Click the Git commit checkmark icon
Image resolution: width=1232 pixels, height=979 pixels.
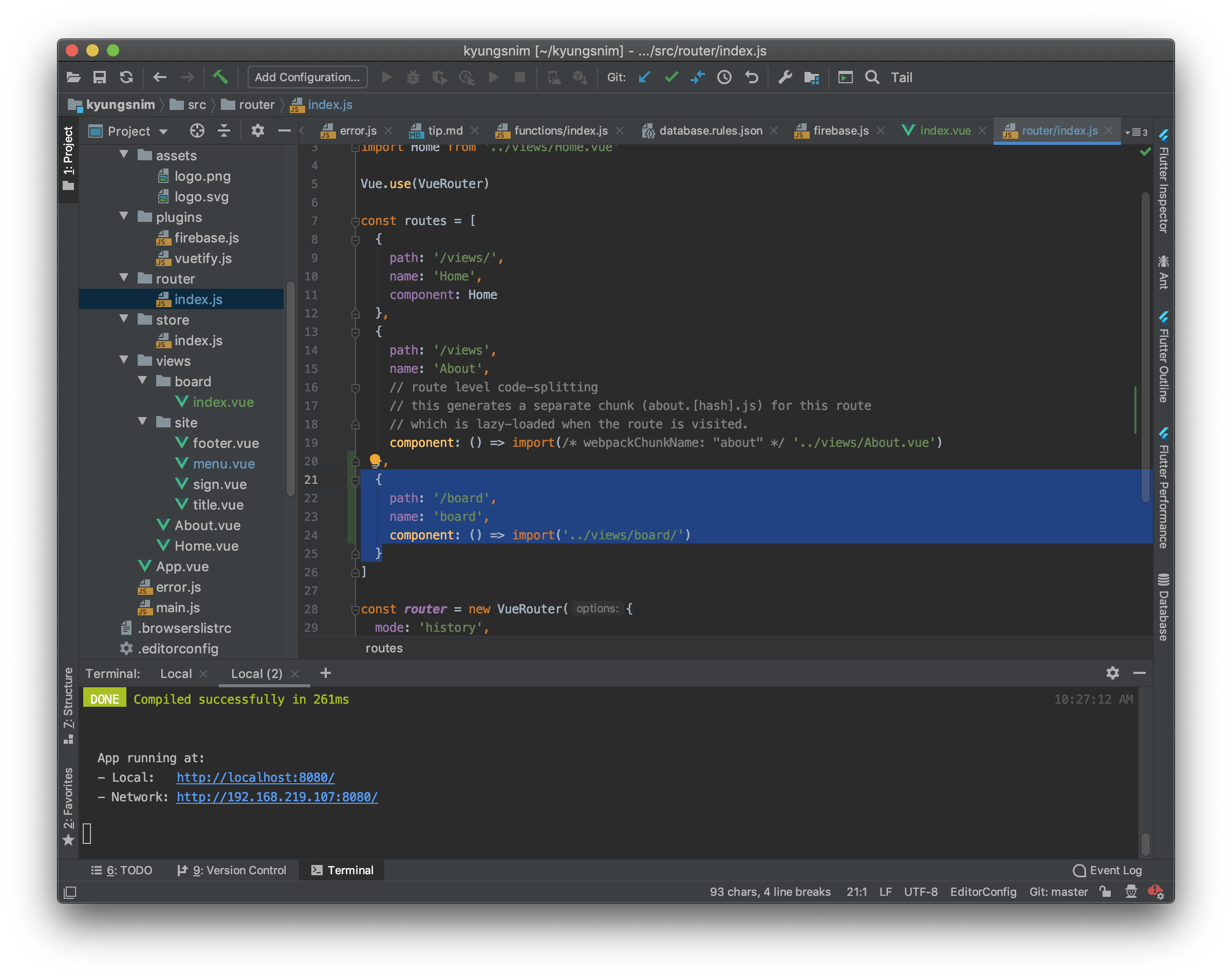pos(671,77)
